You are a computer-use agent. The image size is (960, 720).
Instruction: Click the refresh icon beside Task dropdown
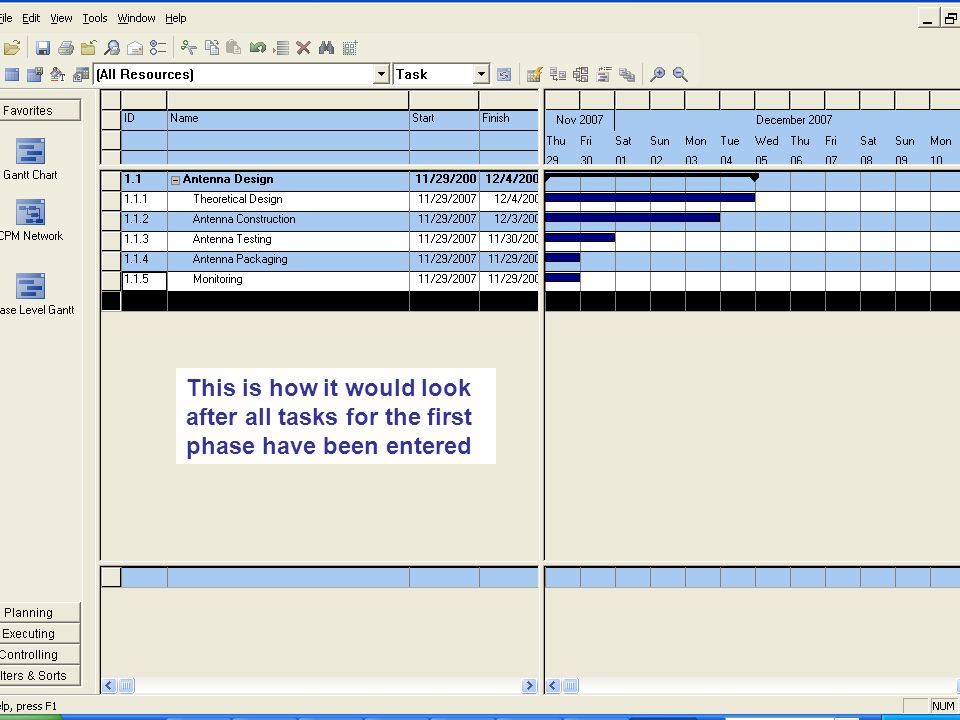pyautogui.click(x=504, y=75)
